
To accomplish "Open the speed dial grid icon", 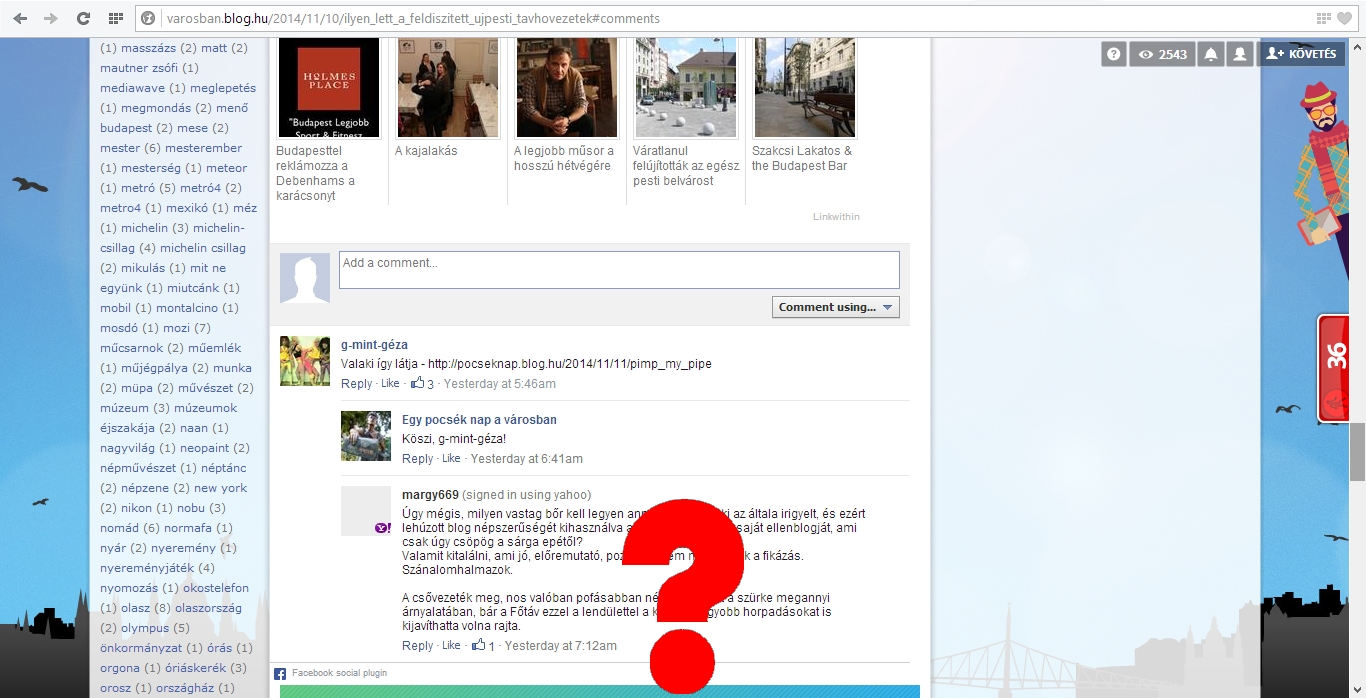I will click(x=116, y=18).
